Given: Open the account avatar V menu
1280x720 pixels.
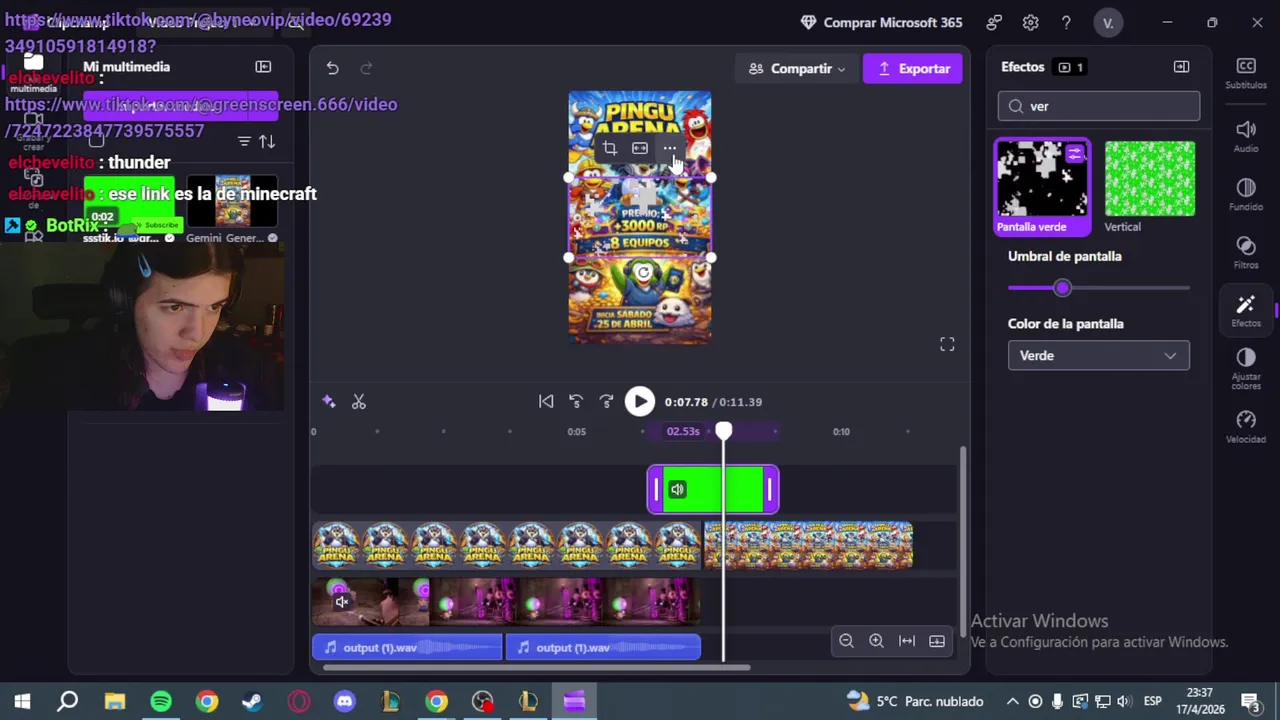Looking at the screenshot, I should pyautogui.click(x=1107, y=22).
